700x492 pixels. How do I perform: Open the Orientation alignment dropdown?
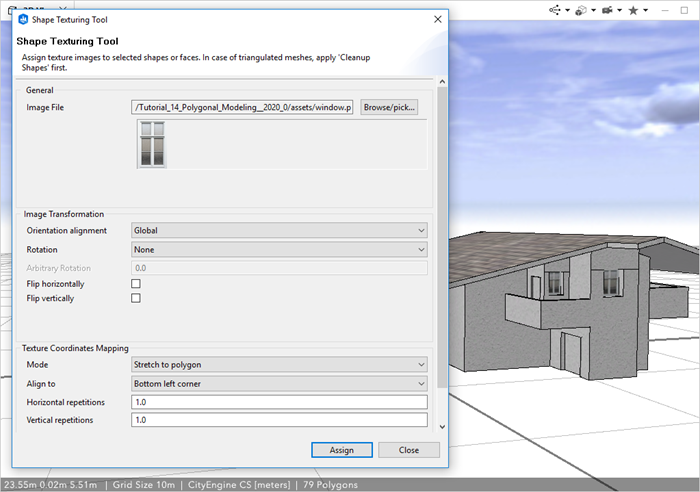coord(279,230)
